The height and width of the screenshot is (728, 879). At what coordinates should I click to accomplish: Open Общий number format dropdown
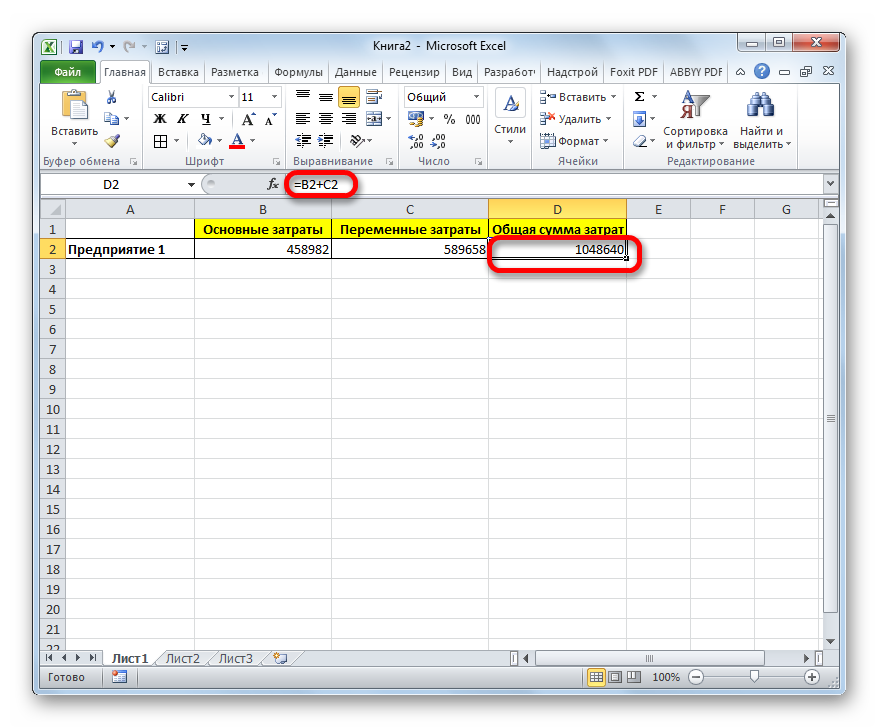476,97
